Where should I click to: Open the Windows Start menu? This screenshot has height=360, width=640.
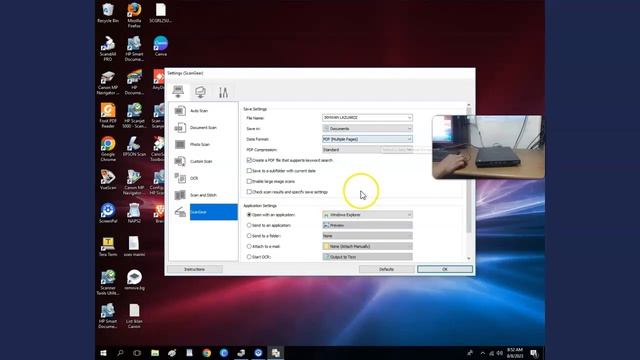point(103,353)
